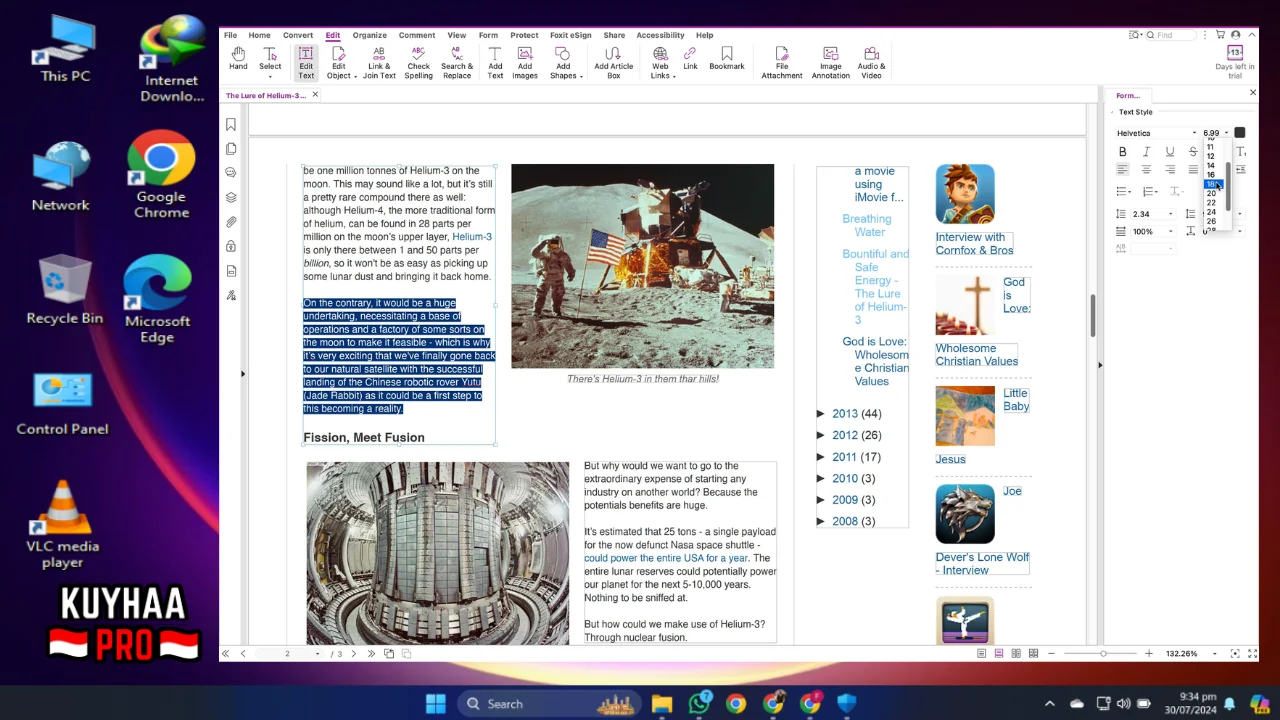1280x720 pixels.
Task: Switch to the Protect tab
Action: (x=524, y=35)
